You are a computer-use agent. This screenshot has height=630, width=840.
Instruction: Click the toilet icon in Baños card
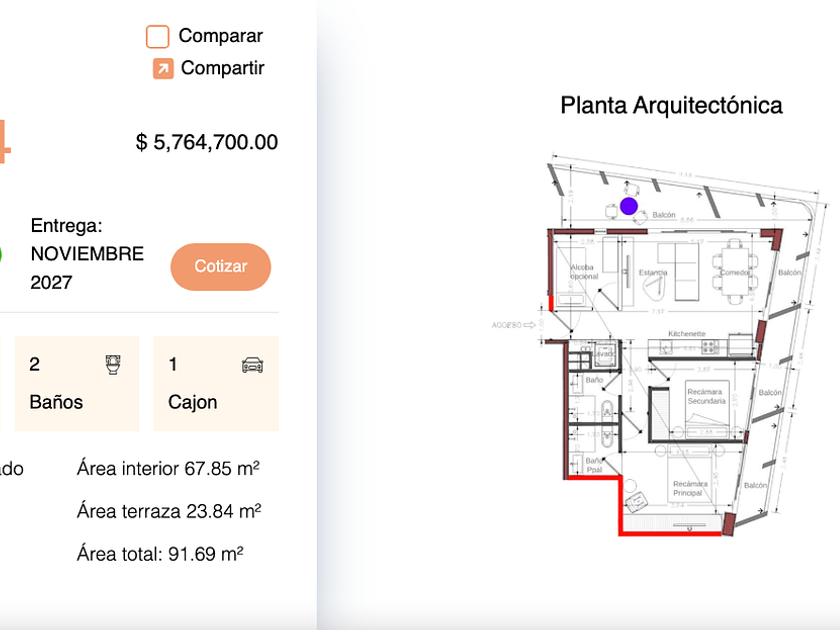pyautogui.click(x=113, y=365)
